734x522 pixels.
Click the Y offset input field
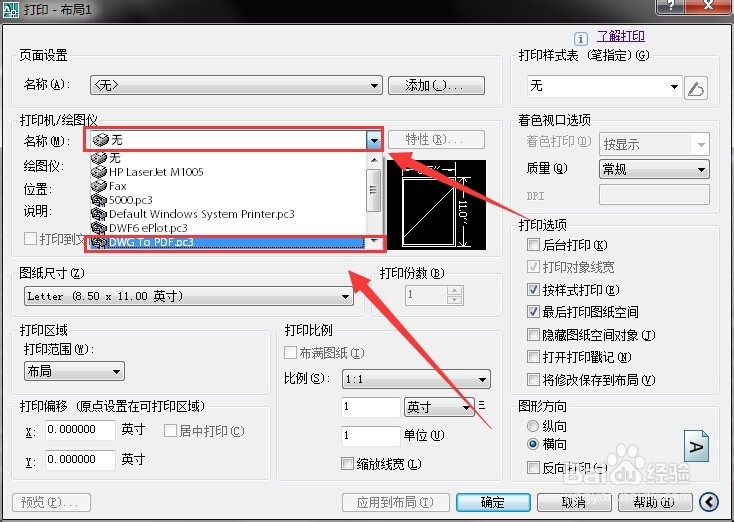click(81, 460)
